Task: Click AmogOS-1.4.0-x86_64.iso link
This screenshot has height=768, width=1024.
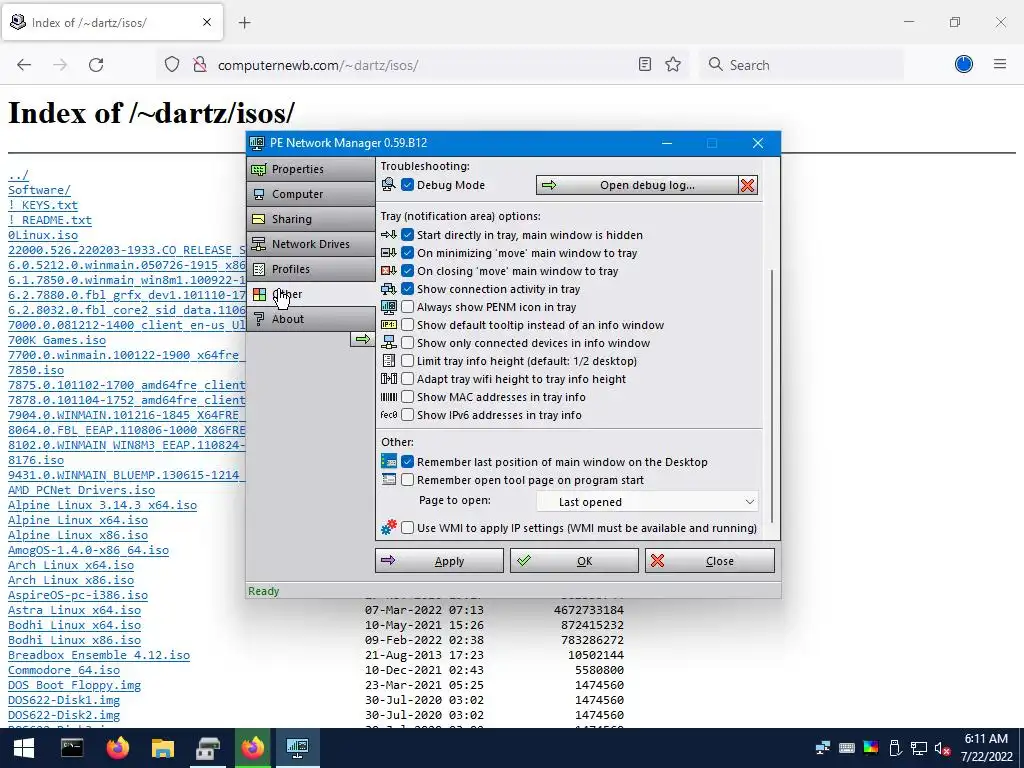Action: pyautogui.click(x=88, y=551)
